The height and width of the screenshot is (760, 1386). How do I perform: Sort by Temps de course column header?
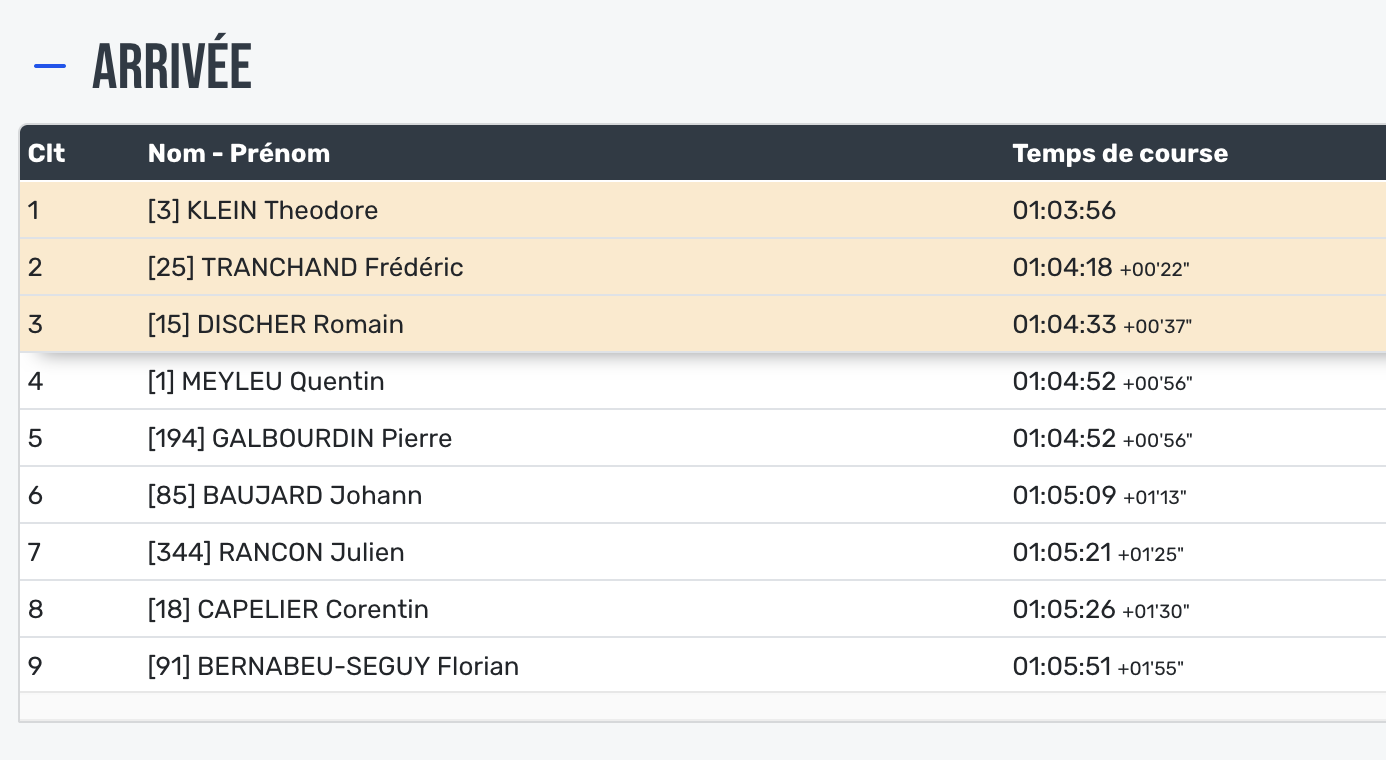(1120, 153)
